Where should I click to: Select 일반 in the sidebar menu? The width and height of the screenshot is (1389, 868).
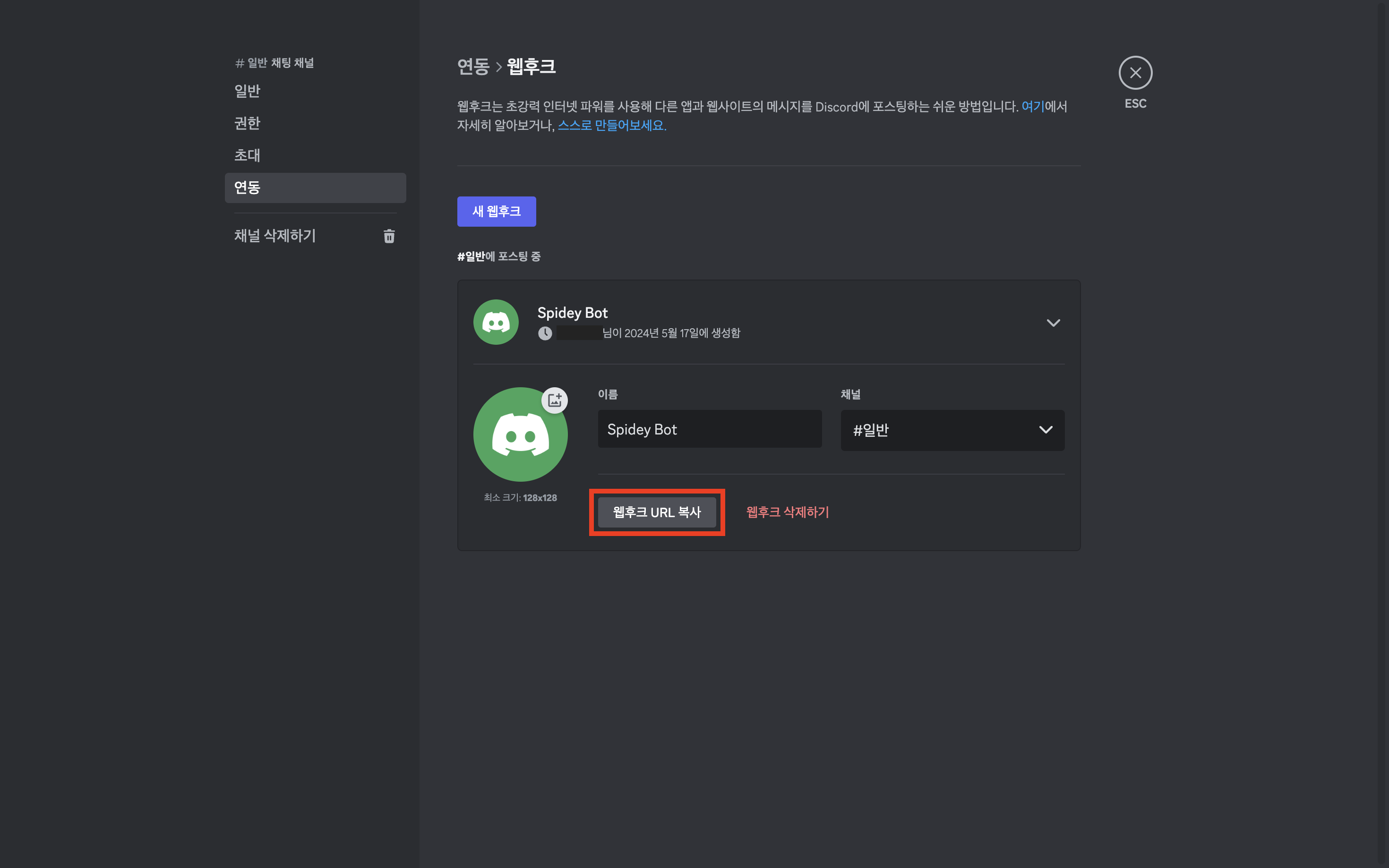coord(247,91)
